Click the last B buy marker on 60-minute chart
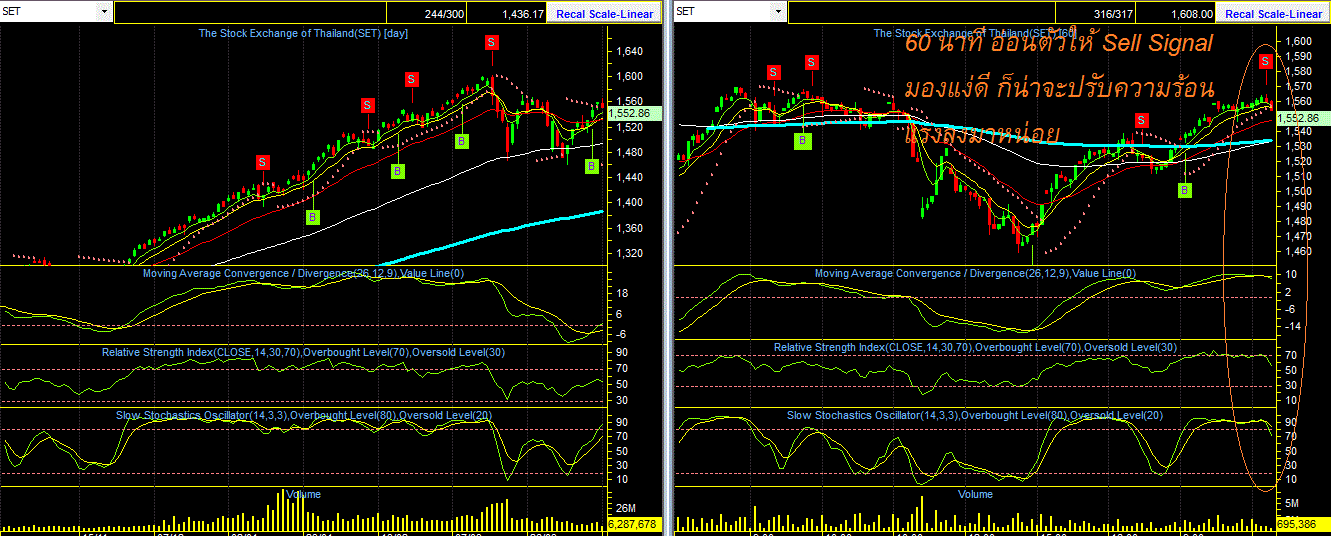 pyautogui.click(x=1185, y=190)
